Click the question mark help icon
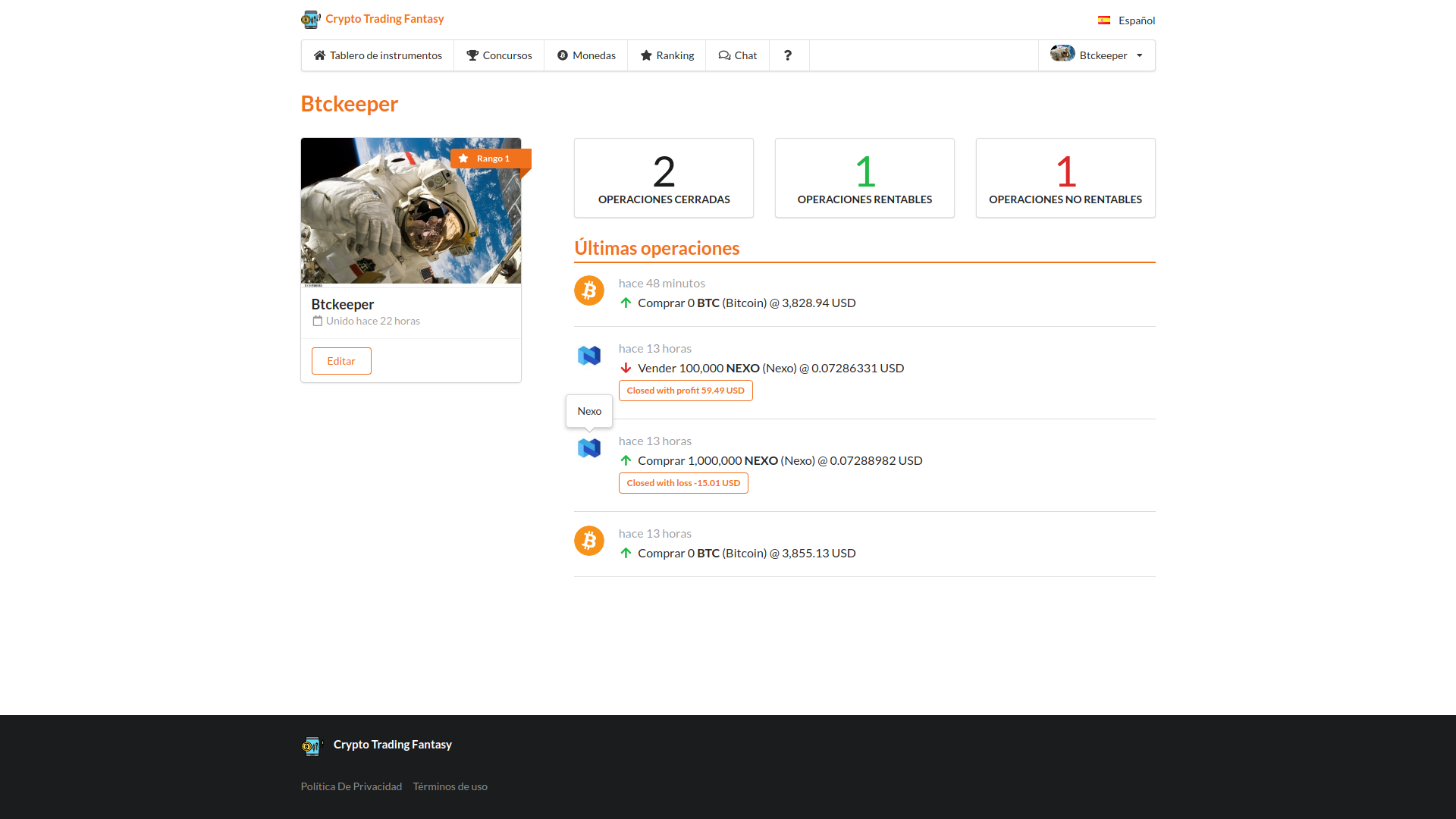Screen dimensions: 1456x819 pos(788,55)
